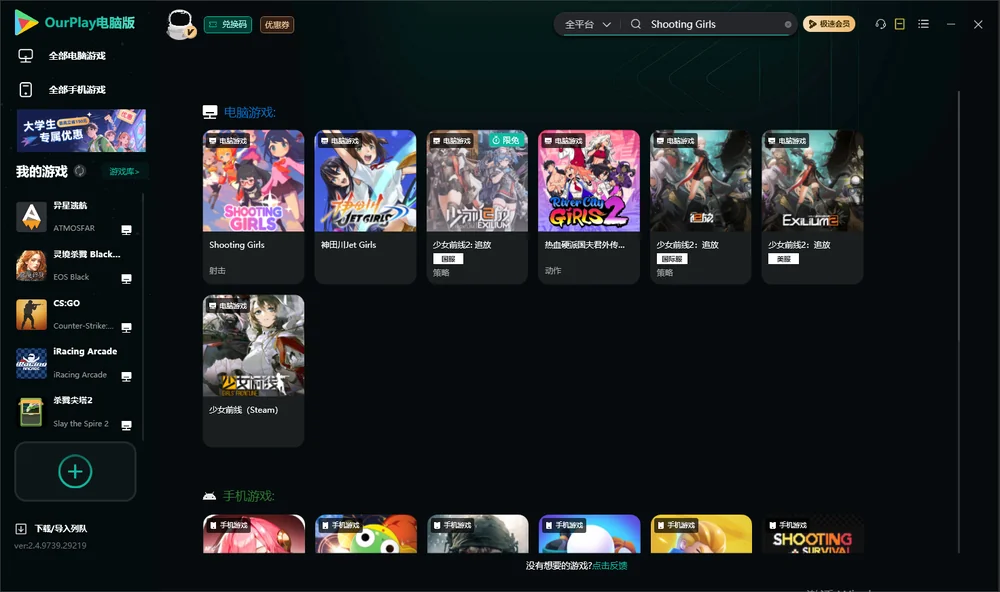Open 少女前线2 card with 限免 badge
Image resolution: width=1000 pixels, height=592 pixels.
[x=477, y=207]
